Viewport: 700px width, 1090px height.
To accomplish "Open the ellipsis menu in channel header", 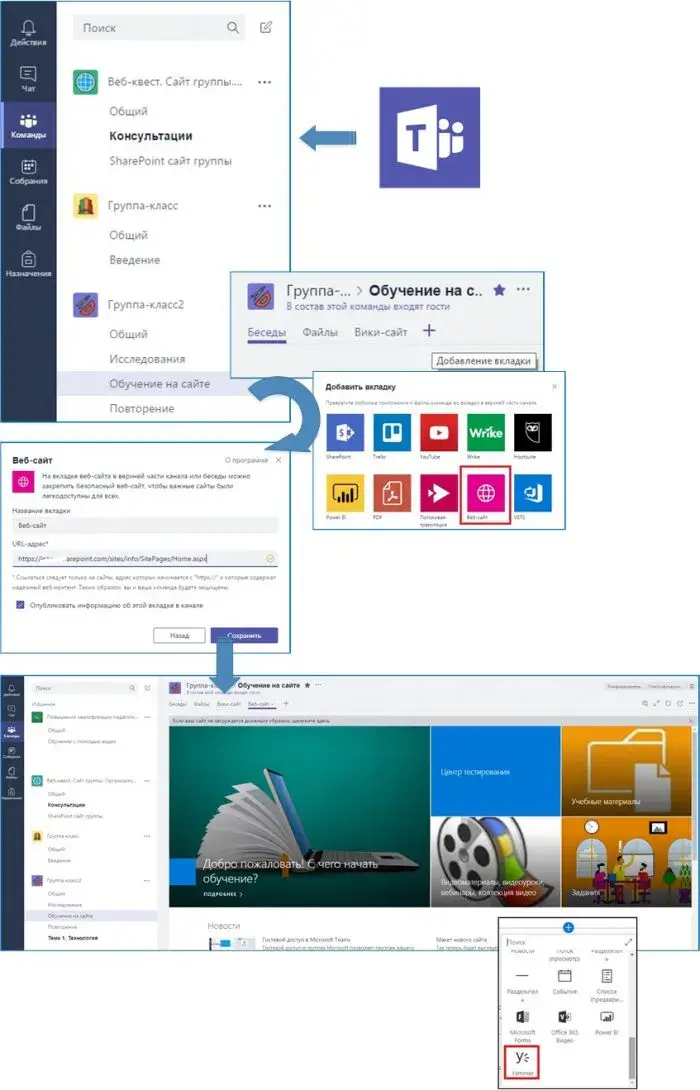I will click(523, 290).
